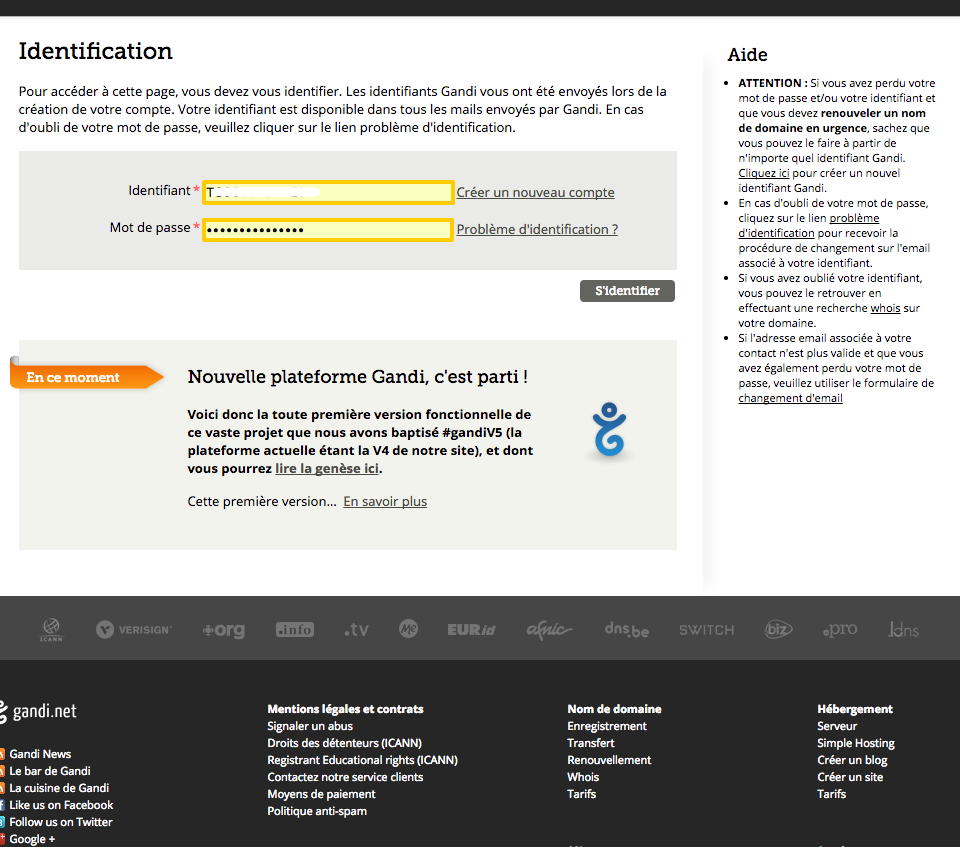Click Enregistrement under Nom de domaine
Viewport: 960px width, 847px height.
click(x=607, y=726)
